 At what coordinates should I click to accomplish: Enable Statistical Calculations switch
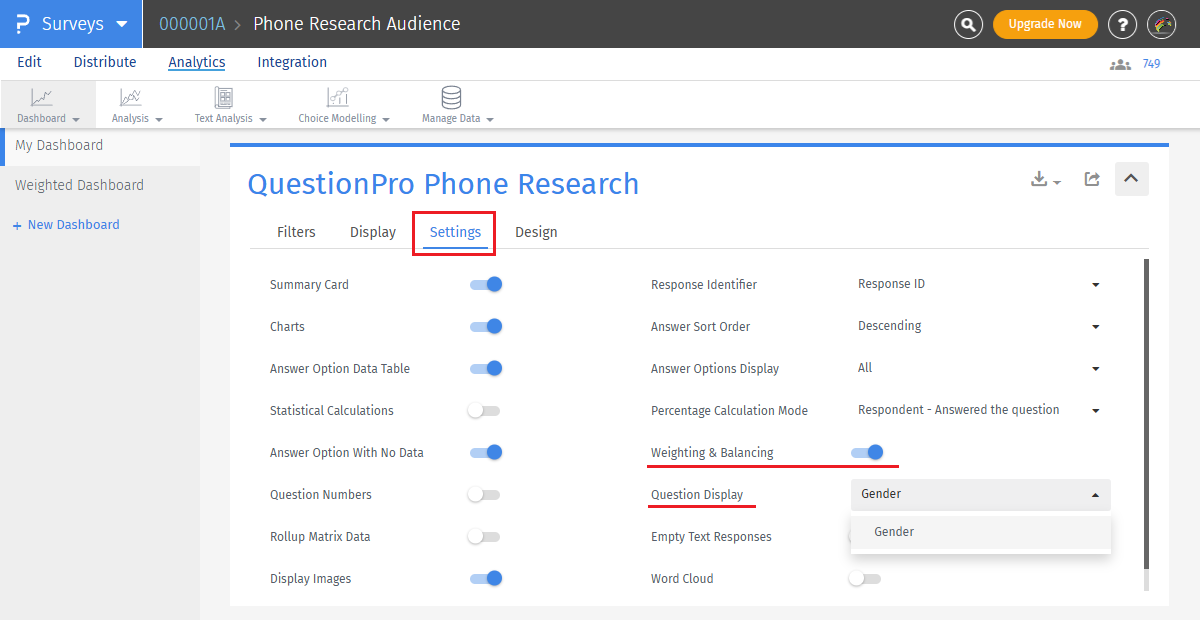pos(484,411)
